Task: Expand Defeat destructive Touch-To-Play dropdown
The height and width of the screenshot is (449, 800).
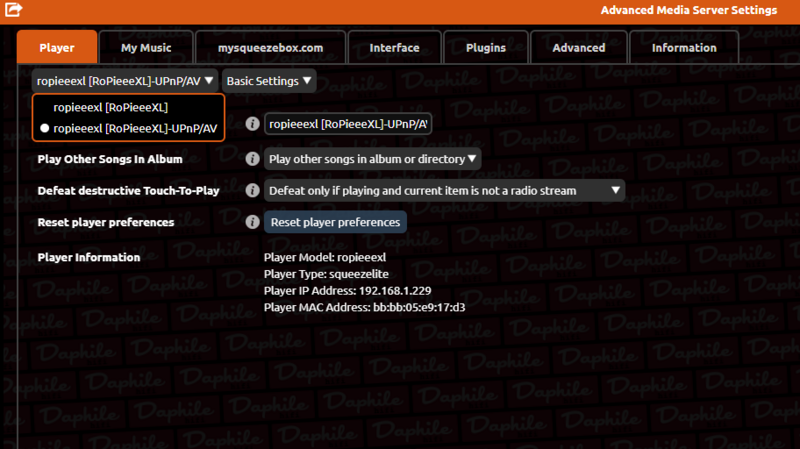Action: (x=444, y=190)
